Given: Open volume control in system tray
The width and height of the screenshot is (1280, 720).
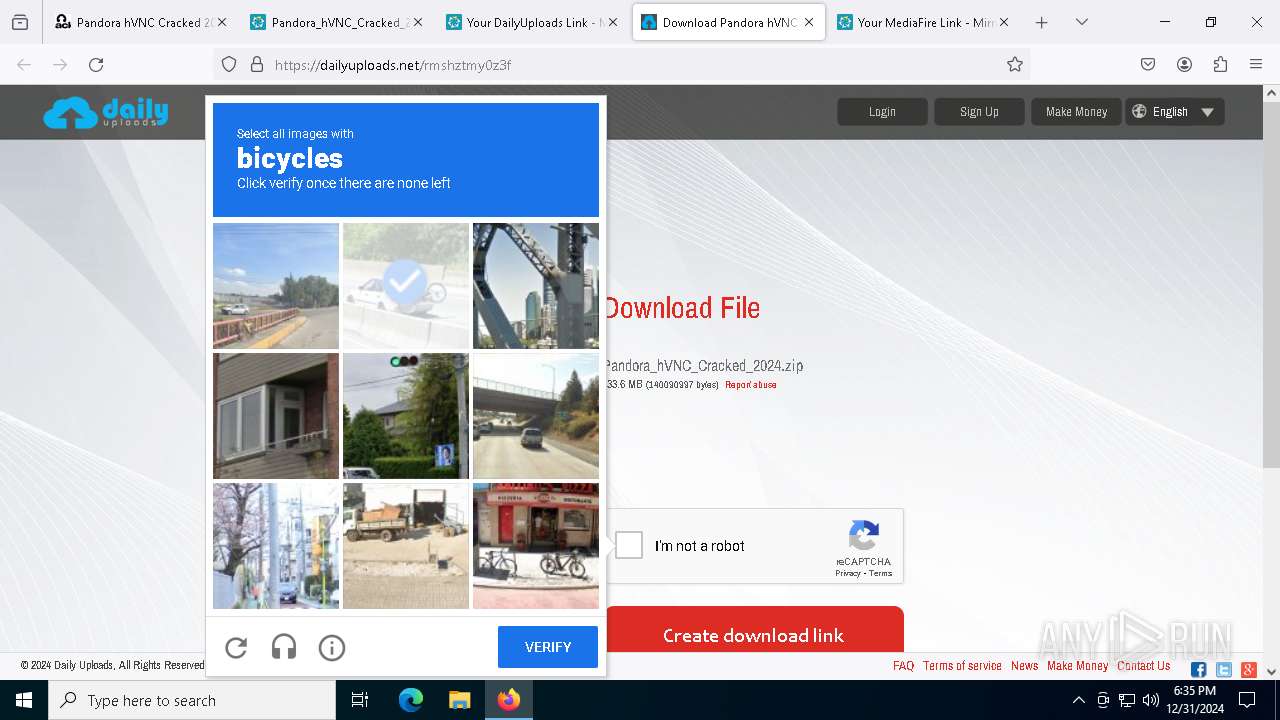Looking at the screenshot, I should pyautogui.click(x=1151, y=700).
